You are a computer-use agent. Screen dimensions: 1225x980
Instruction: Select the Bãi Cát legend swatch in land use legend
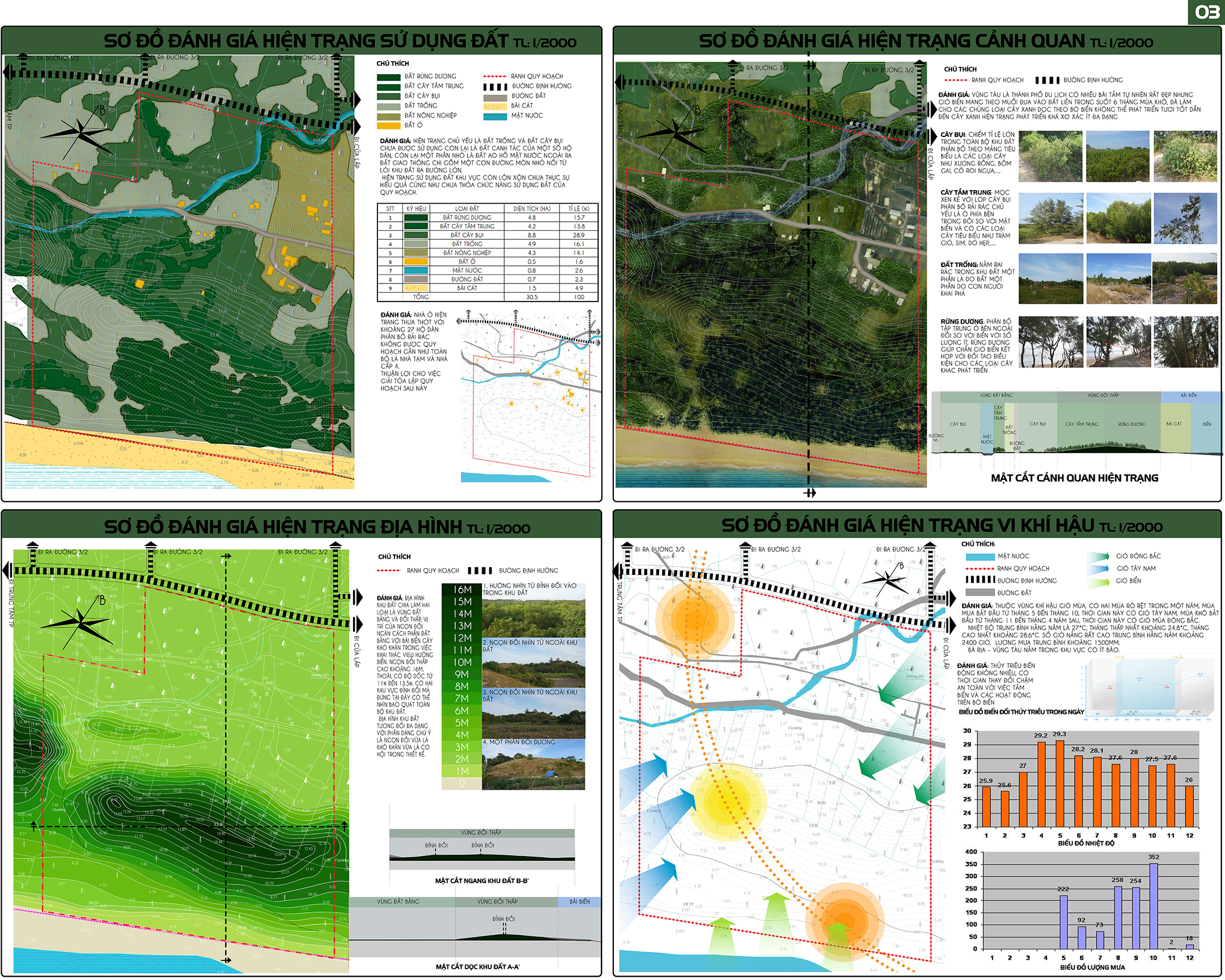point(495,106)
